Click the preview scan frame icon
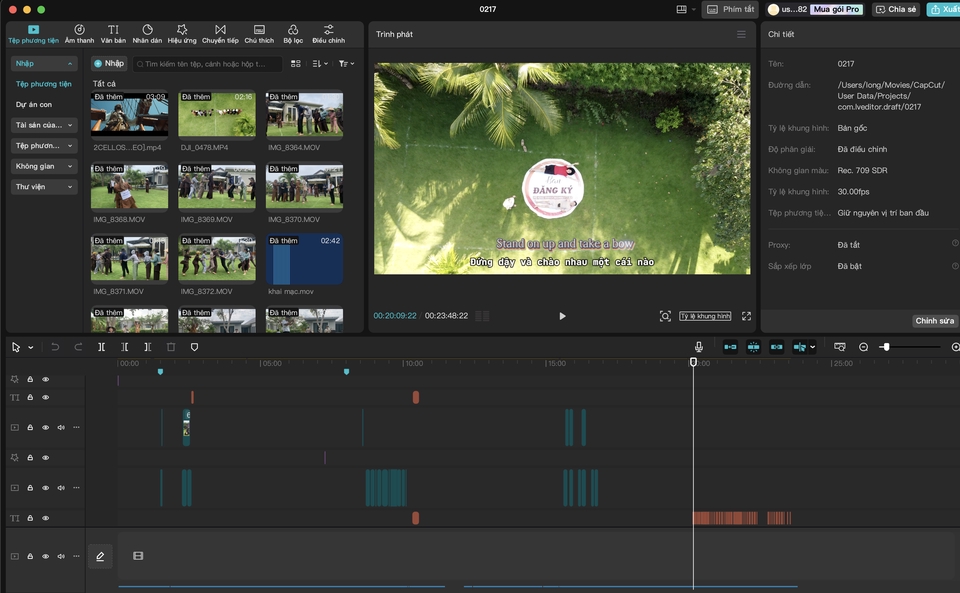 [665, 316]
